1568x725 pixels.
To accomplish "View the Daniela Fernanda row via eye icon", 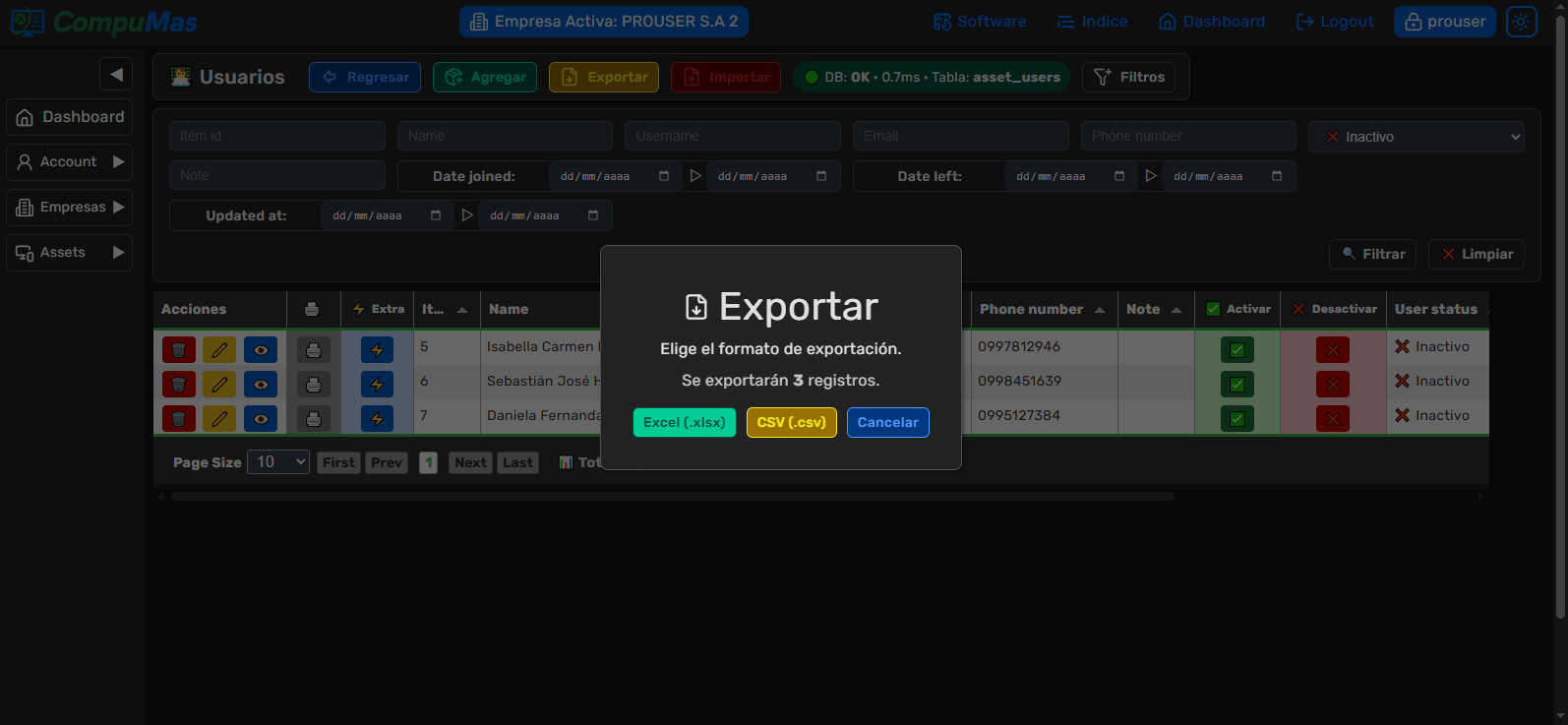I will tap(261, 418).
